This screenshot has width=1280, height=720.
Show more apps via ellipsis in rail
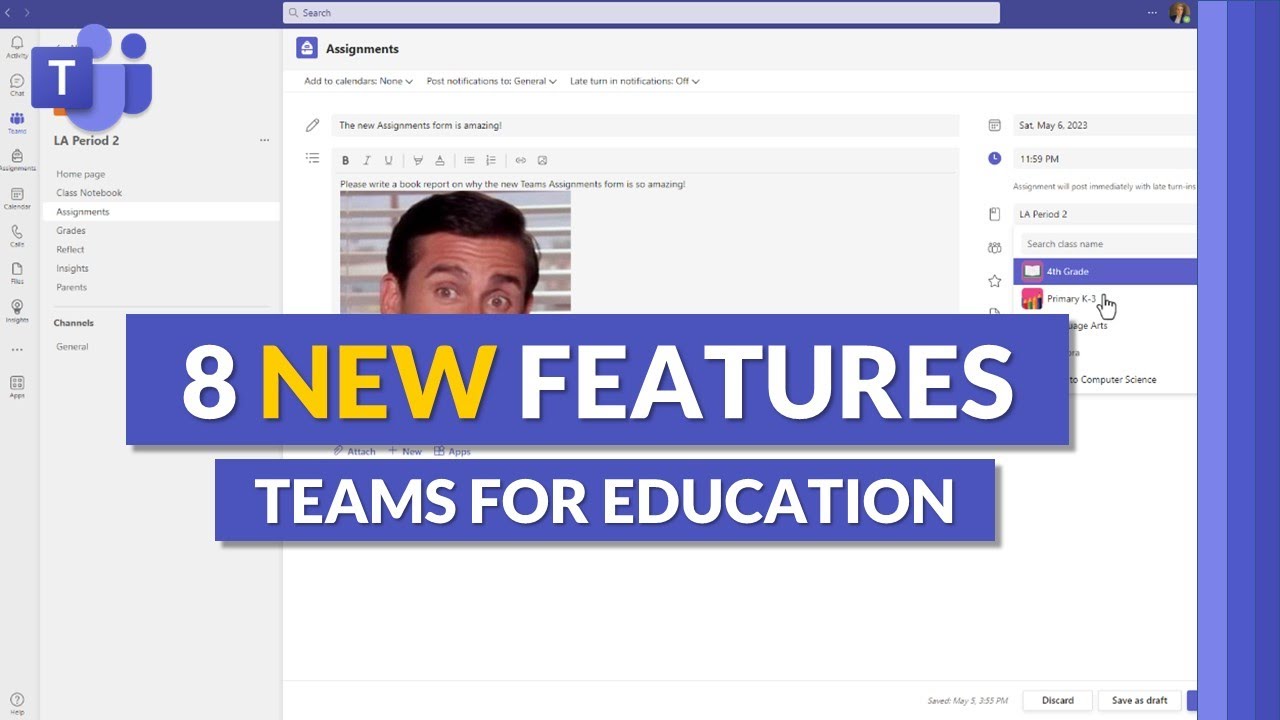click(17, 350)
